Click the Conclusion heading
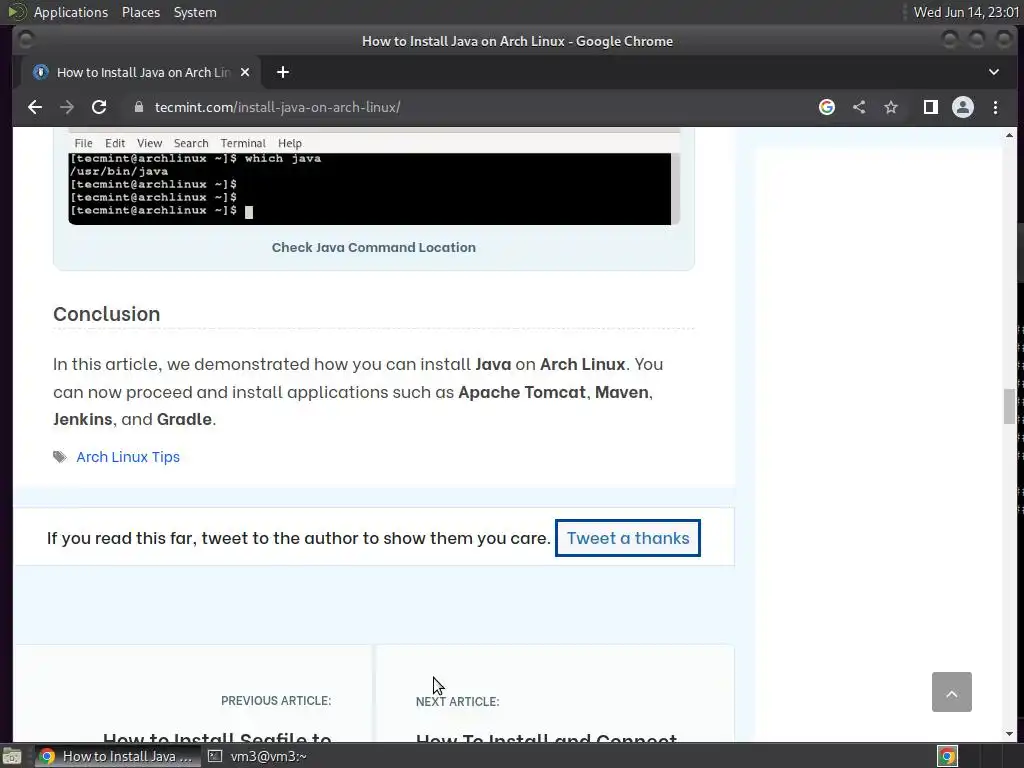Viewport: 1024px width, 768px height. (106, 314)
